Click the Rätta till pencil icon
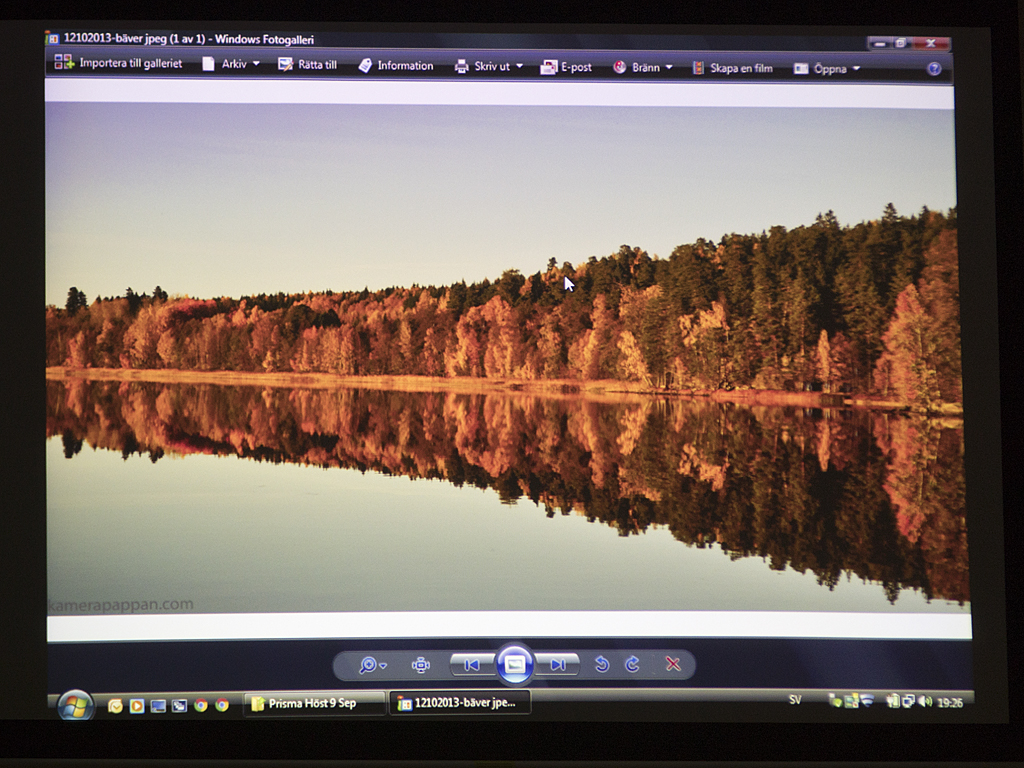1024x768 pixels. tap(285, 65)
